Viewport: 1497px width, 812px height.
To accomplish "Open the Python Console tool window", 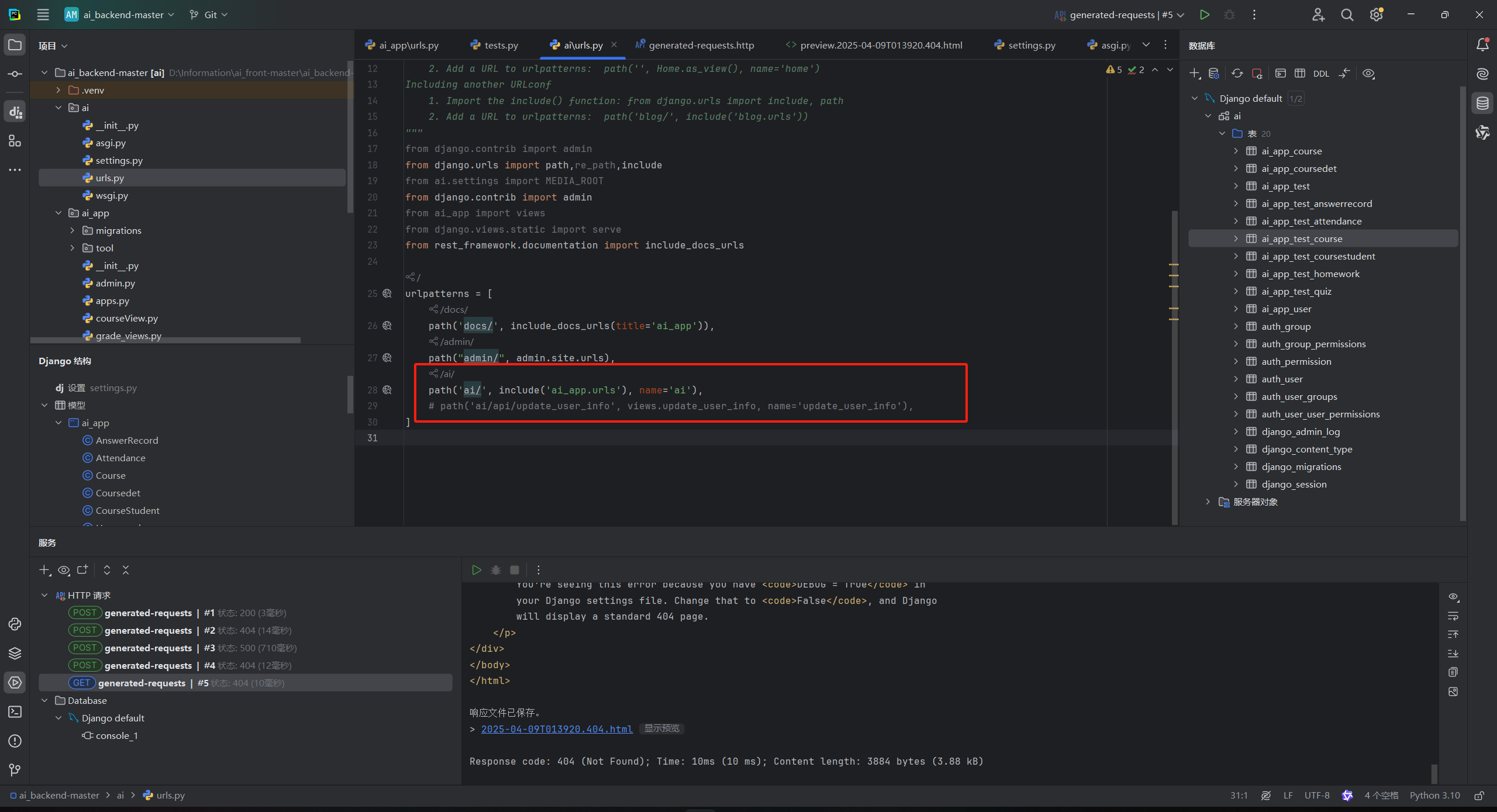I will point(15,624).
